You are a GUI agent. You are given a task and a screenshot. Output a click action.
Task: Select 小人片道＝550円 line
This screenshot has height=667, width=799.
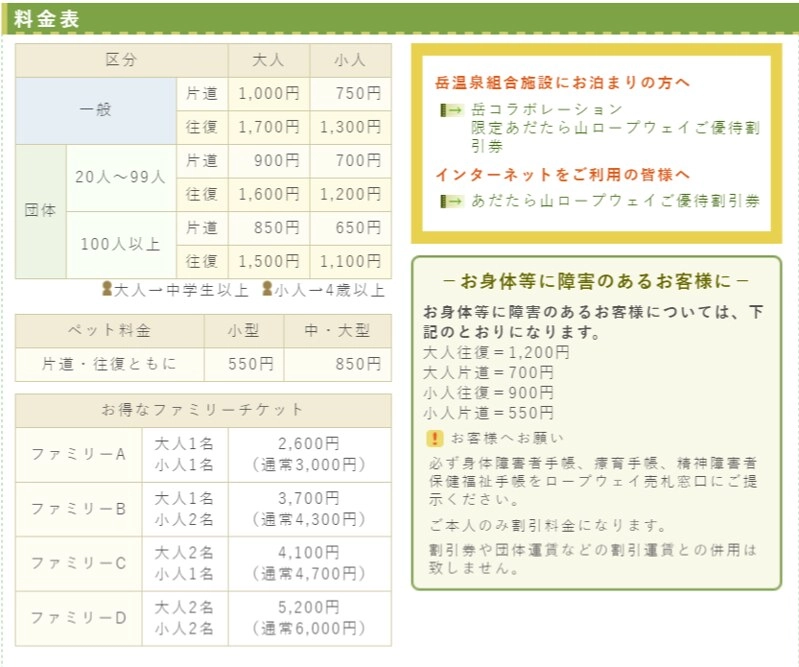pyautogui.click(x=488, y=413)
